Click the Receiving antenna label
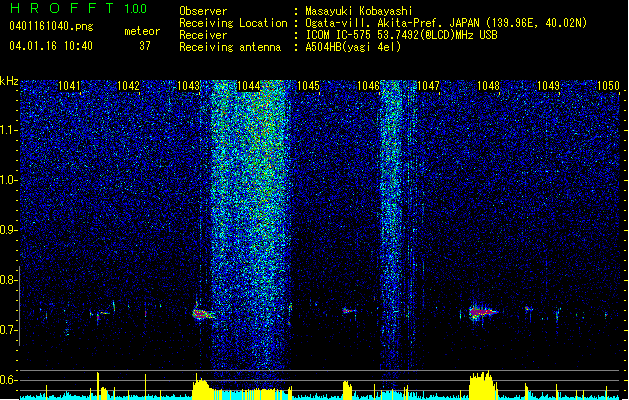 coord(230,47)
